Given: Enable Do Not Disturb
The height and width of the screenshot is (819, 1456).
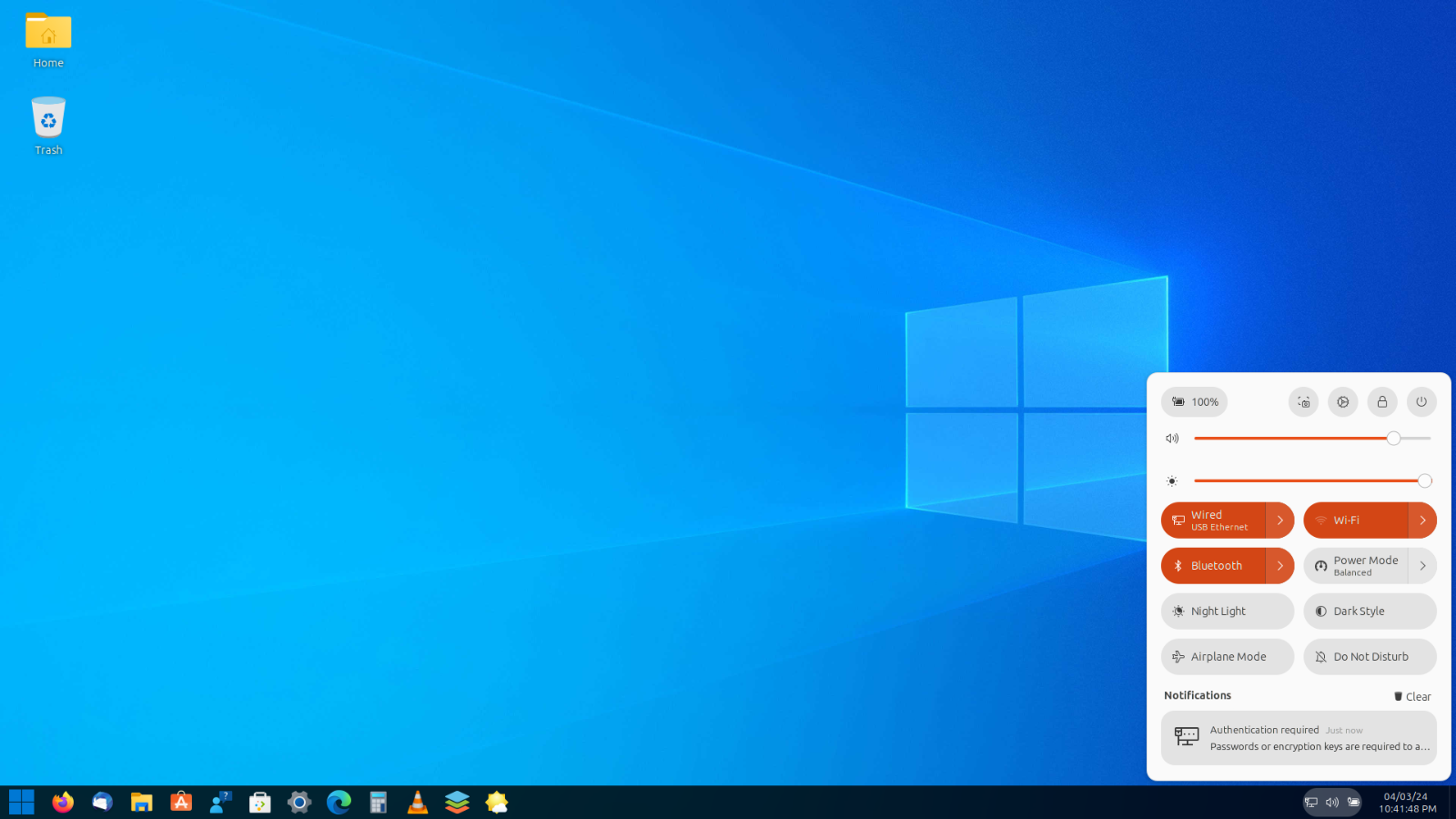Looking at the screenshot, I should tap(1370, 656).
